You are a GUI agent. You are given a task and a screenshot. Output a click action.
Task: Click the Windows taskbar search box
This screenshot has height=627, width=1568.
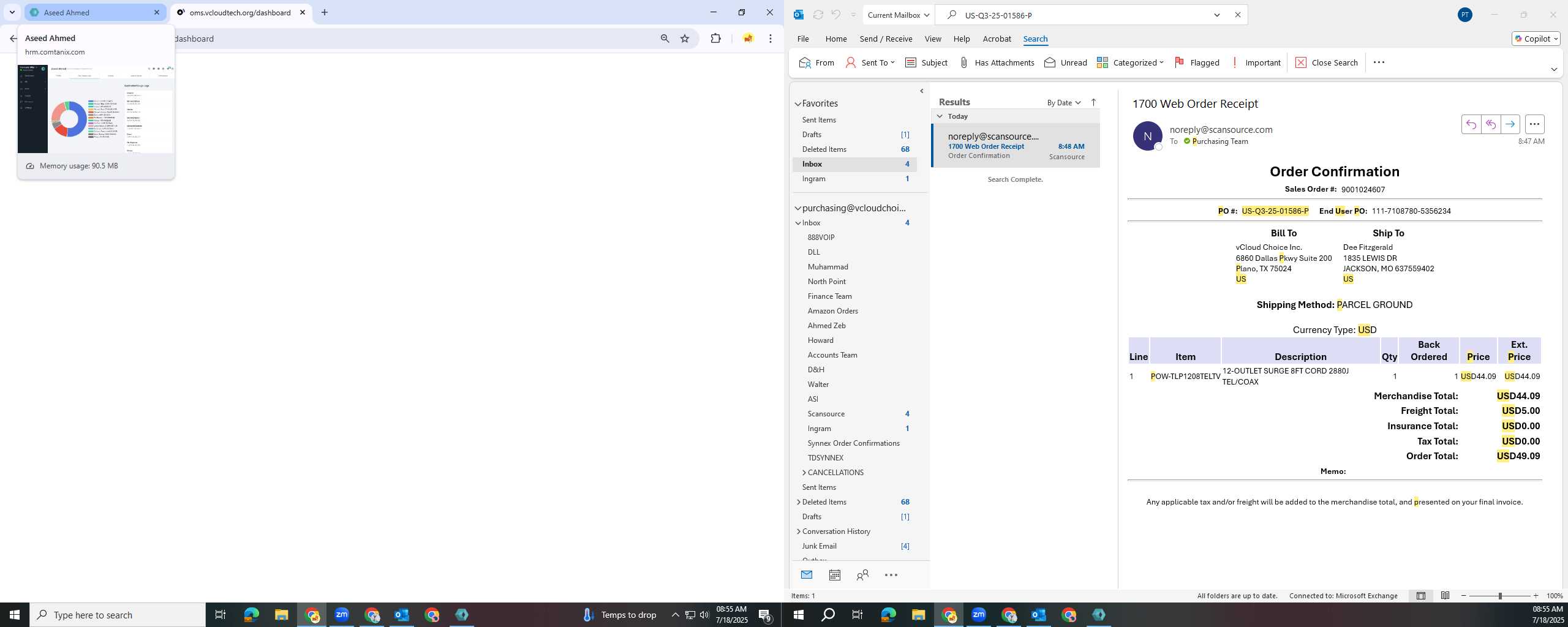[x=118, y=615]
